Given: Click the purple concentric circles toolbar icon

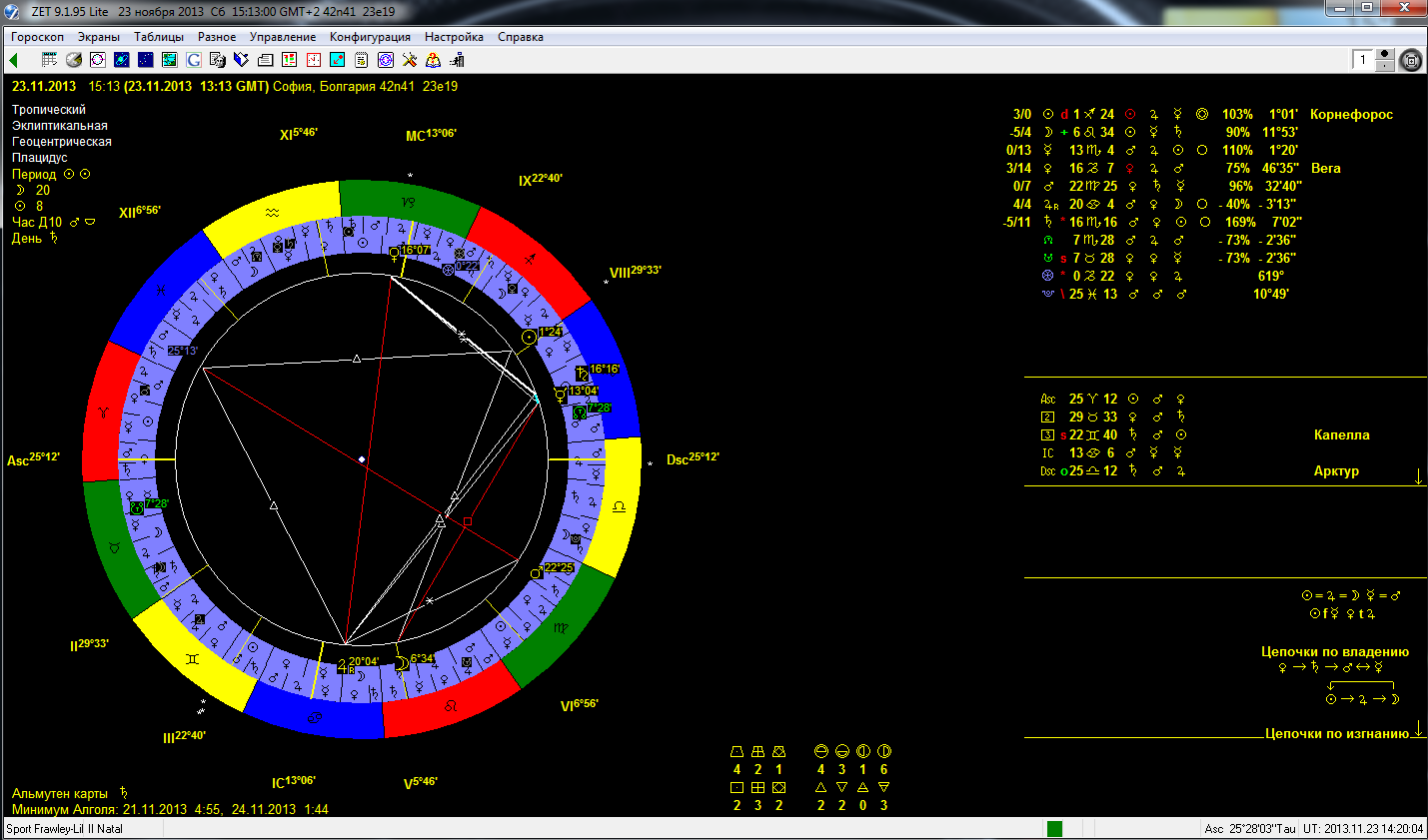Looking at the screenshot, I should (x=386, y=60).
